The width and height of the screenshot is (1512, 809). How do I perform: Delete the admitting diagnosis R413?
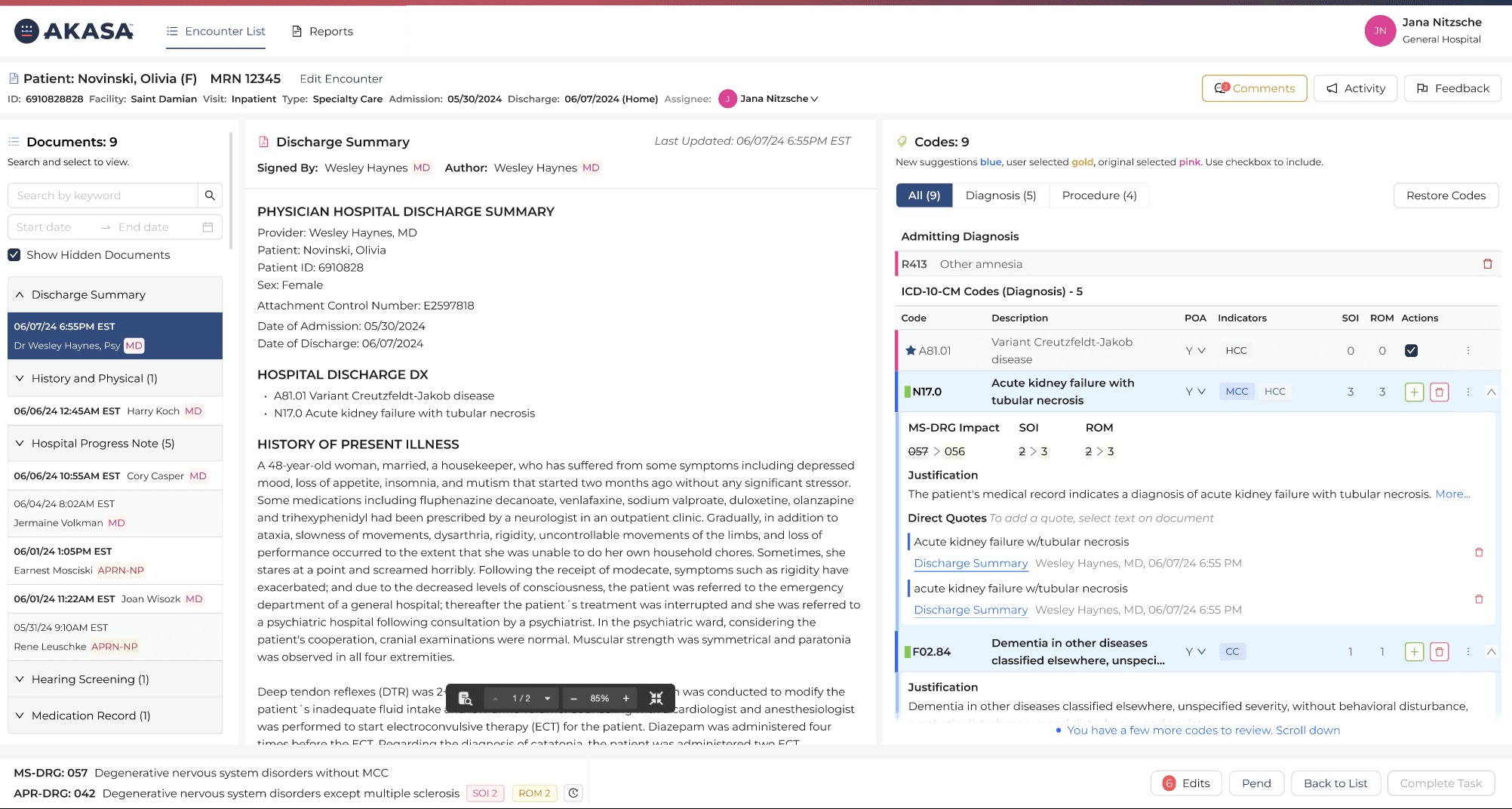tap(1488, 264)
